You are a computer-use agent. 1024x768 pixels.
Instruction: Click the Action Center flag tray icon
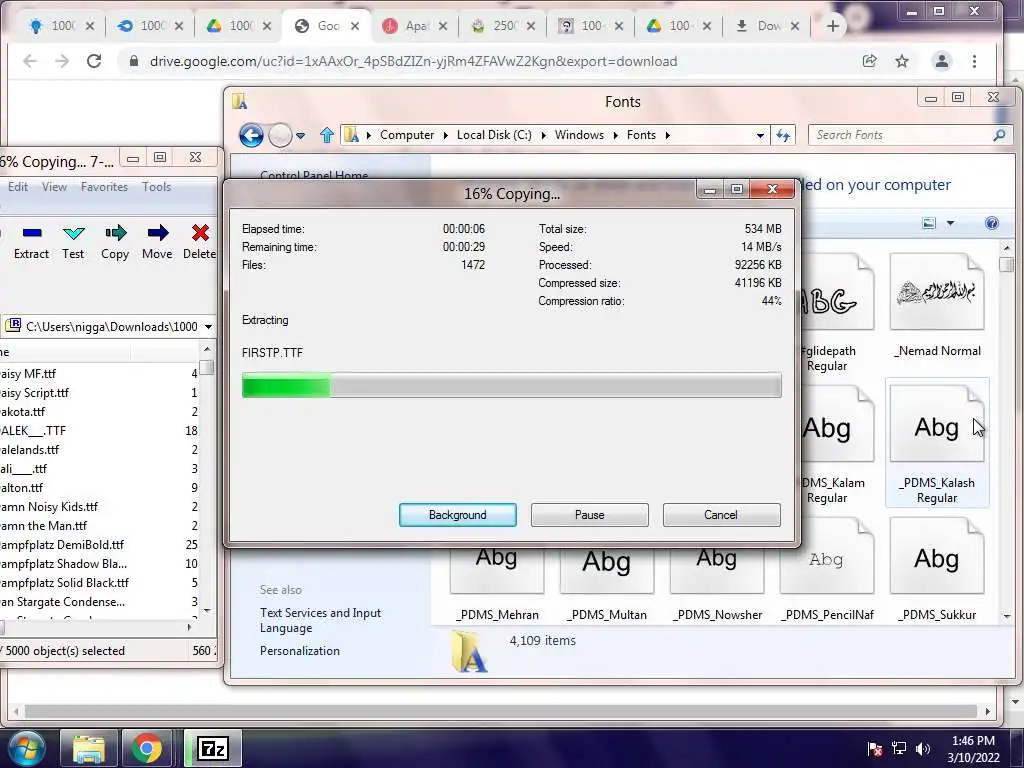875,748
